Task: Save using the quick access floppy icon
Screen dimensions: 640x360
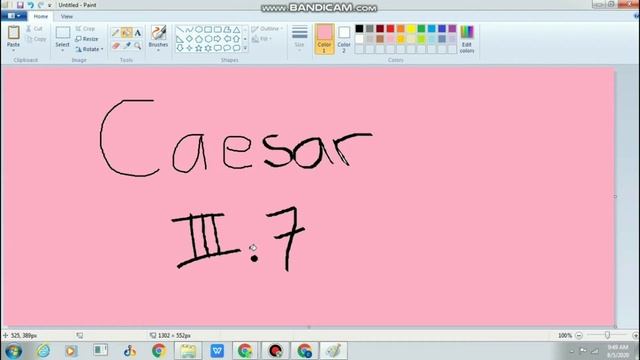Action: point(20,5)
